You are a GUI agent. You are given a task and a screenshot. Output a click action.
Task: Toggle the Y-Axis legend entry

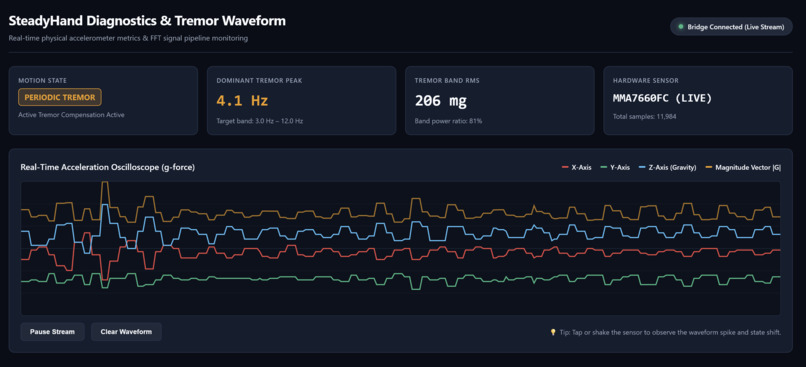click(x=615, y=168)
